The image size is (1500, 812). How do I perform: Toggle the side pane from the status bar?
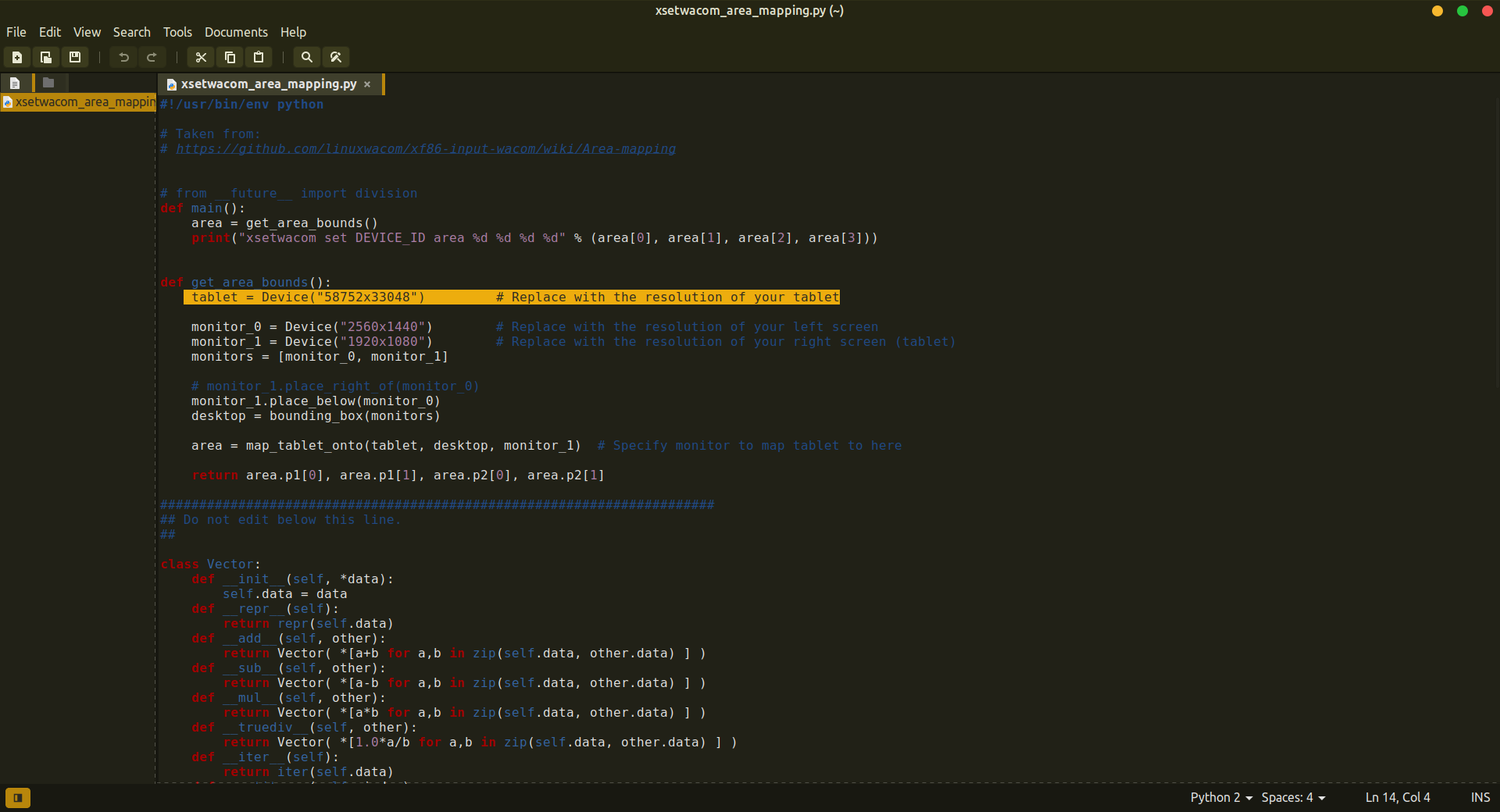pyautogui.click(x=17, y=797)
